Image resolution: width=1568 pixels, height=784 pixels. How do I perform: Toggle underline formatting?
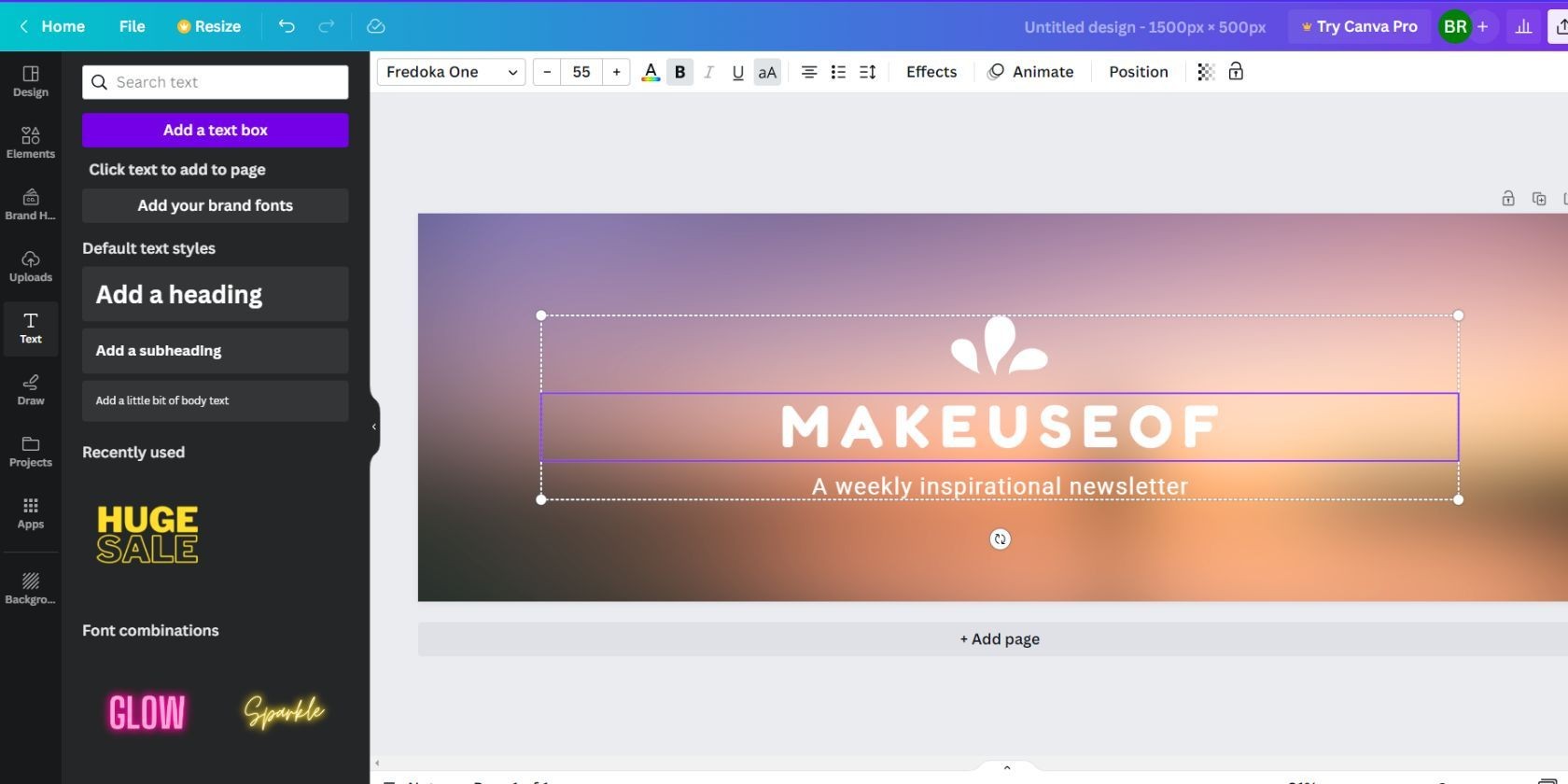[x=737, y=72]
